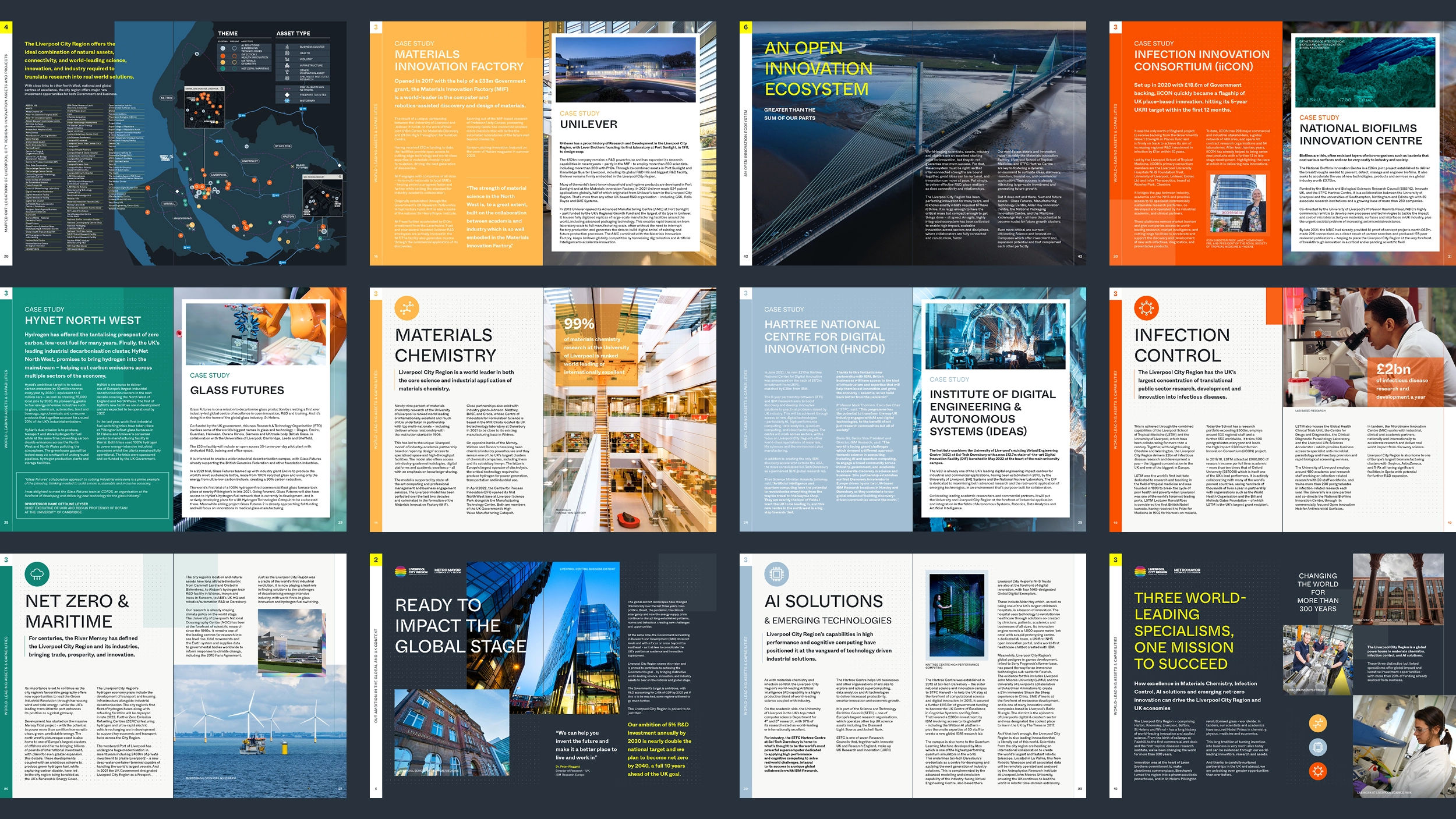Click CHANGING THE WORLD FOR MORE THAN 300 YEARS
Viewport: 1456px width, 819px height.
[1318, 592]
